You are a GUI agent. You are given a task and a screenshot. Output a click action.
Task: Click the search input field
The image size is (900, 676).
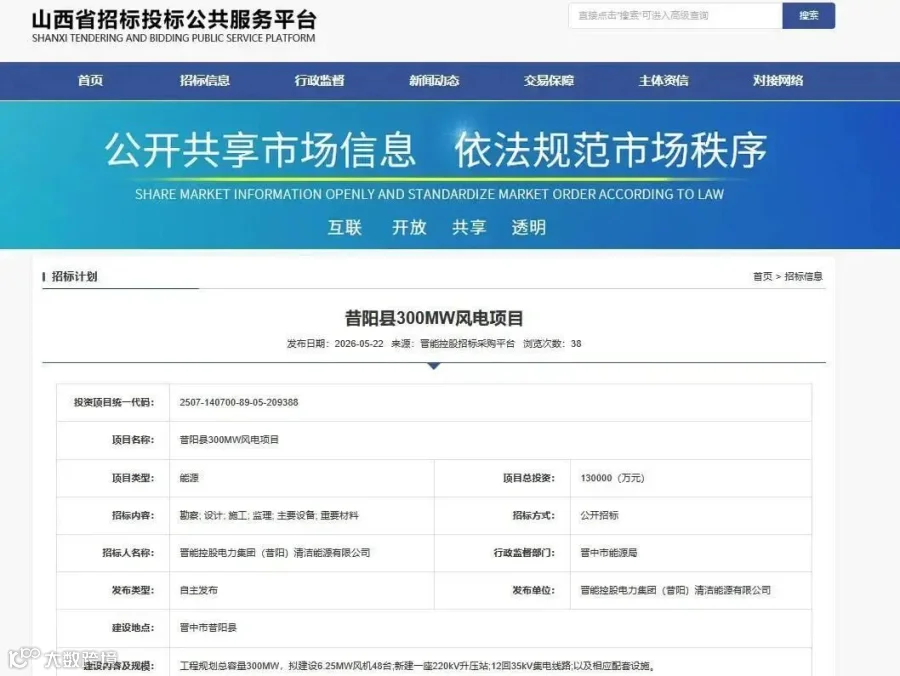[x=675, y=15]
